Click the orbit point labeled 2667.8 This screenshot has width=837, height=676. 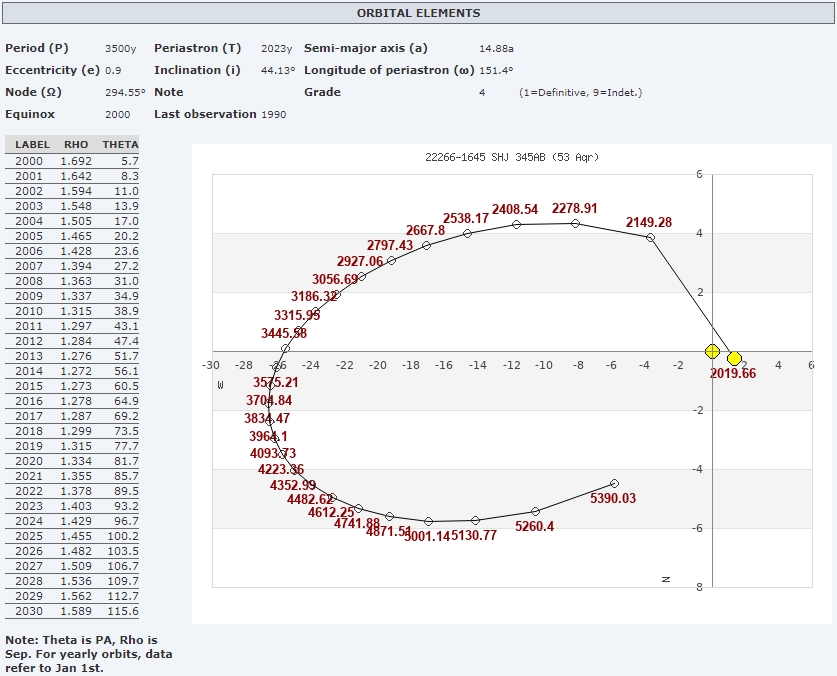click(x=426, y=245)
